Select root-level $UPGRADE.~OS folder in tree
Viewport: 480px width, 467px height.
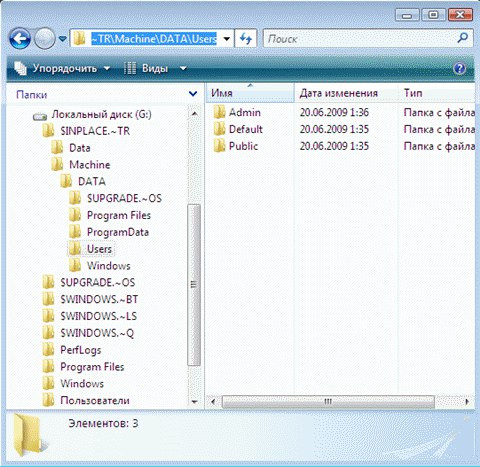[x=97, y=283]
